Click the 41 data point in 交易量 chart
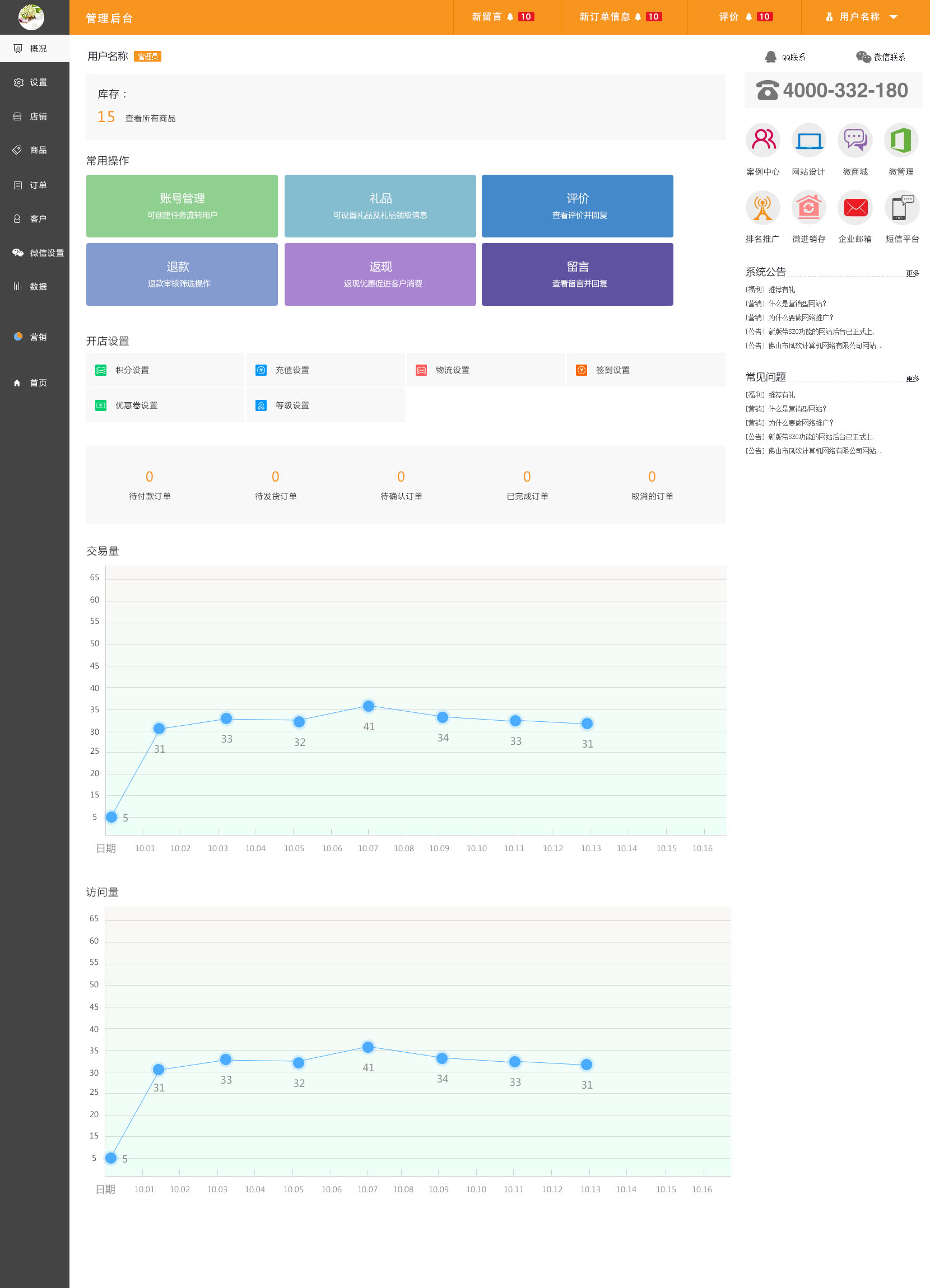This screenshot has height=1288, width=930. (368, 706)
